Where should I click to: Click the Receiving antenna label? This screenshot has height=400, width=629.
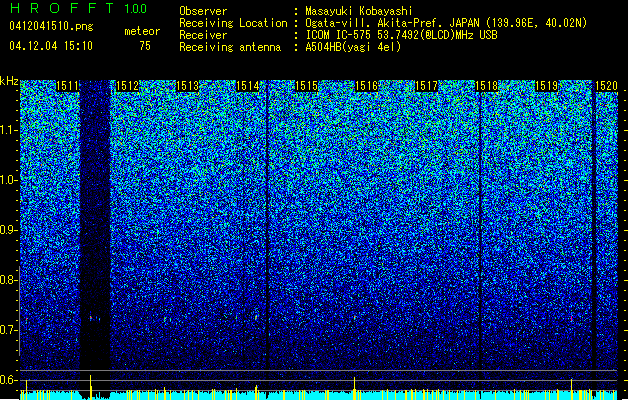click(230, 47)
